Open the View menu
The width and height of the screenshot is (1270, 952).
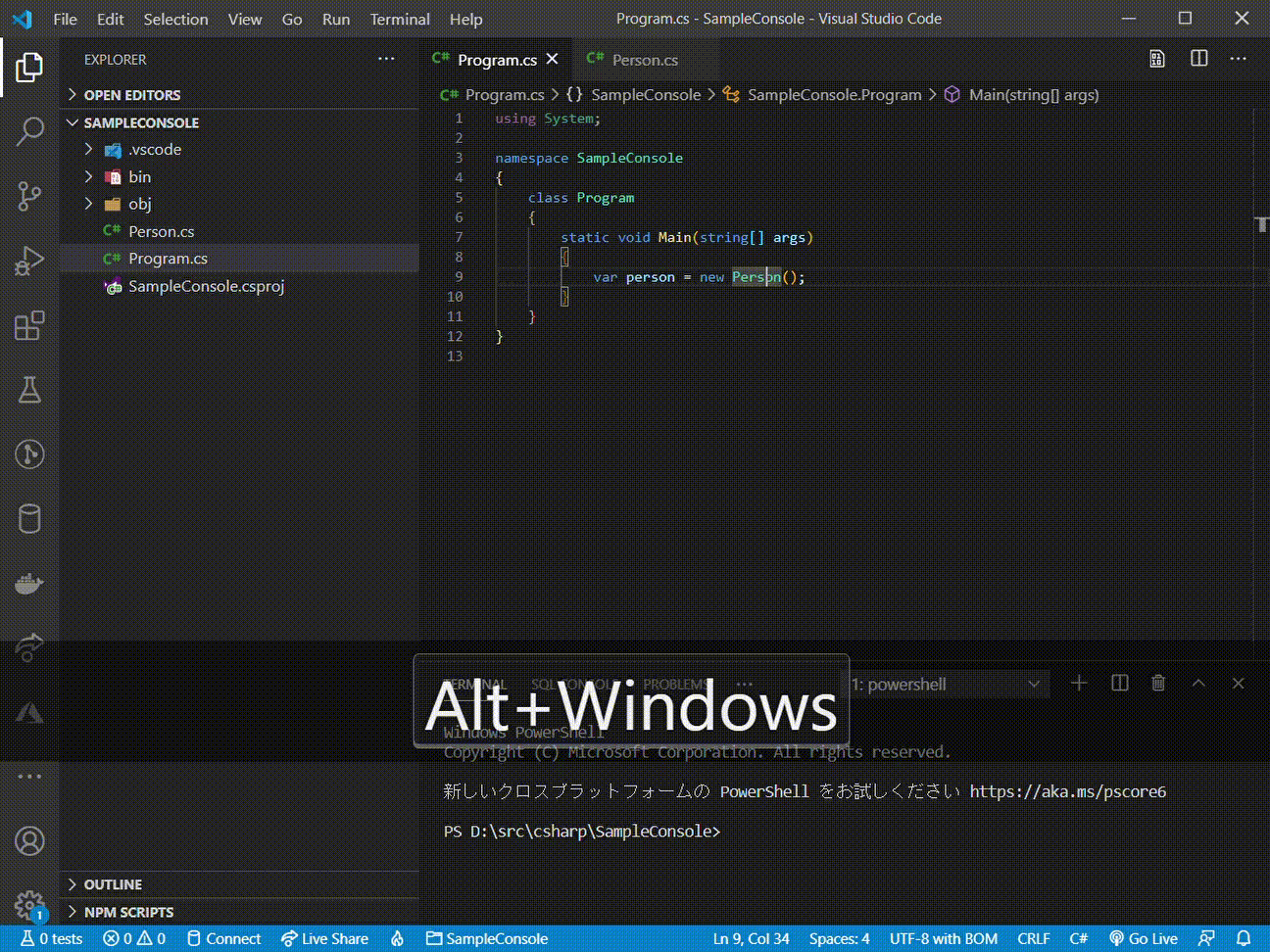pyautogui.click(x=245, y=19)
